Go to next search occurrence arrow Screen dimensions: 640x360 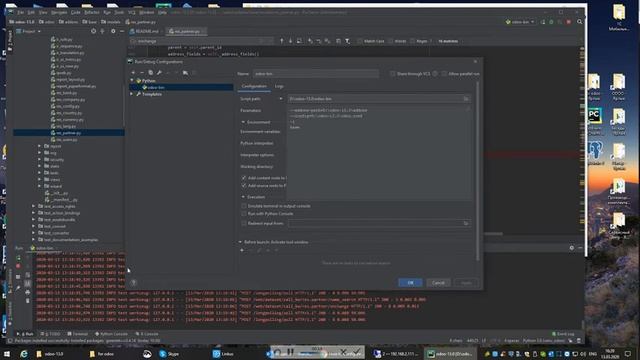[x=290, y=41]
